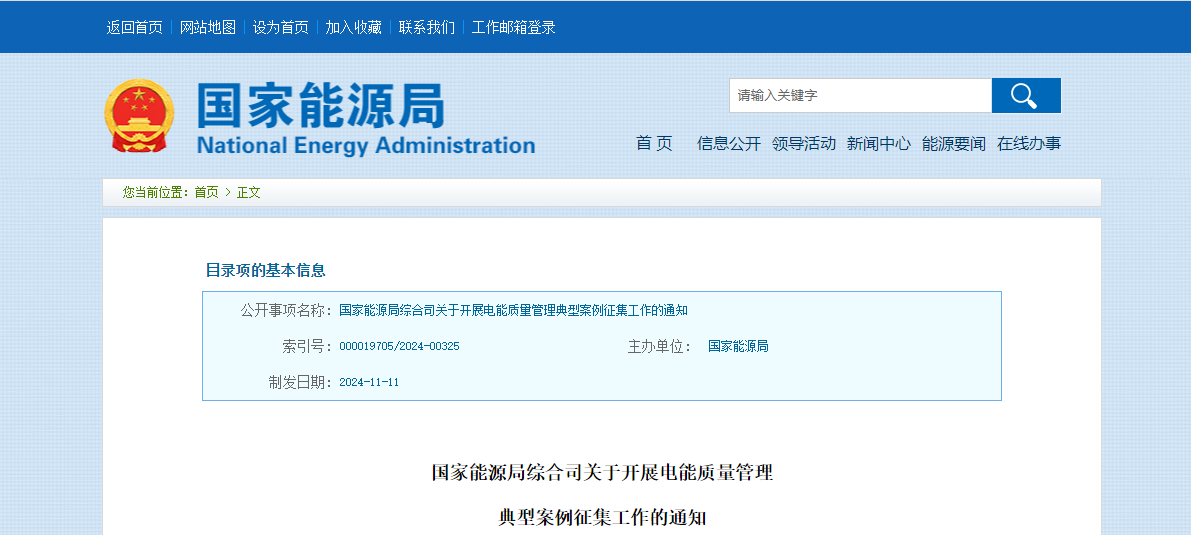
Task: Go to the 首 页 navigation item
Action: [x=654, y=144]
